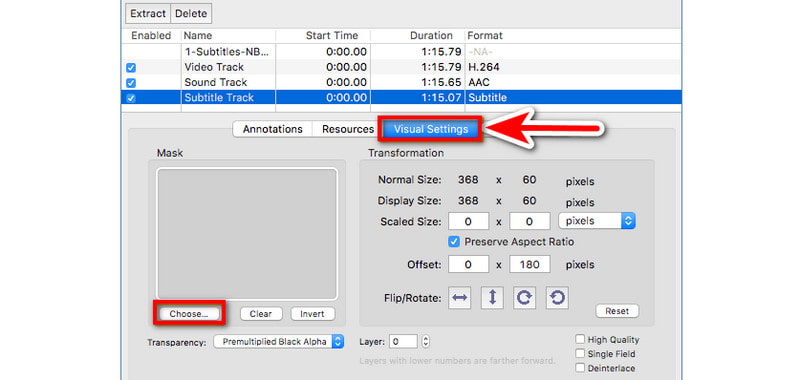The height and width of the screenshot is (380, 800).
Task: Select the 1-Subtitles-NB row
Action: coord(401,52)
